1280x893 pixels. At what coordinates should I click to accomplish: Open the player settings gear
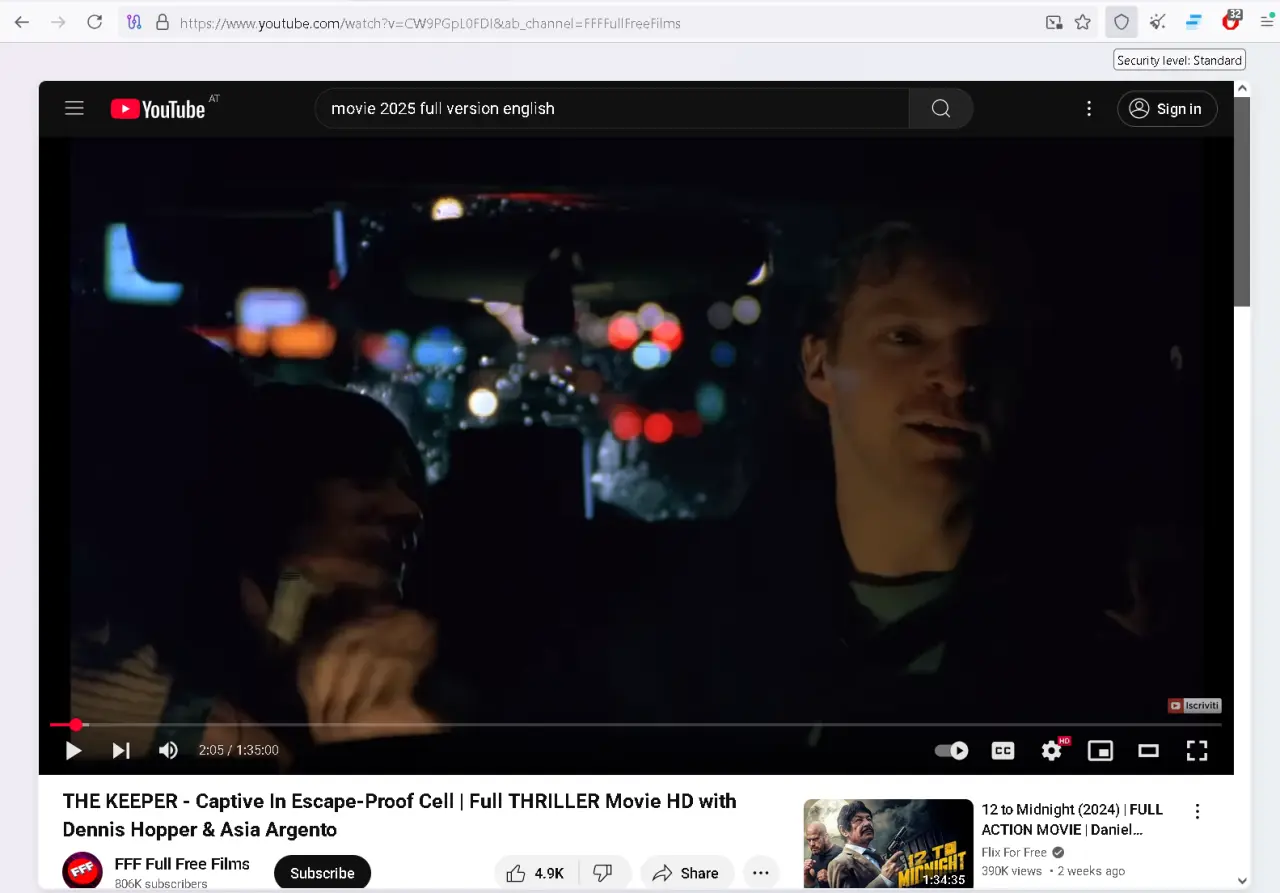[x=1052, y=750]
